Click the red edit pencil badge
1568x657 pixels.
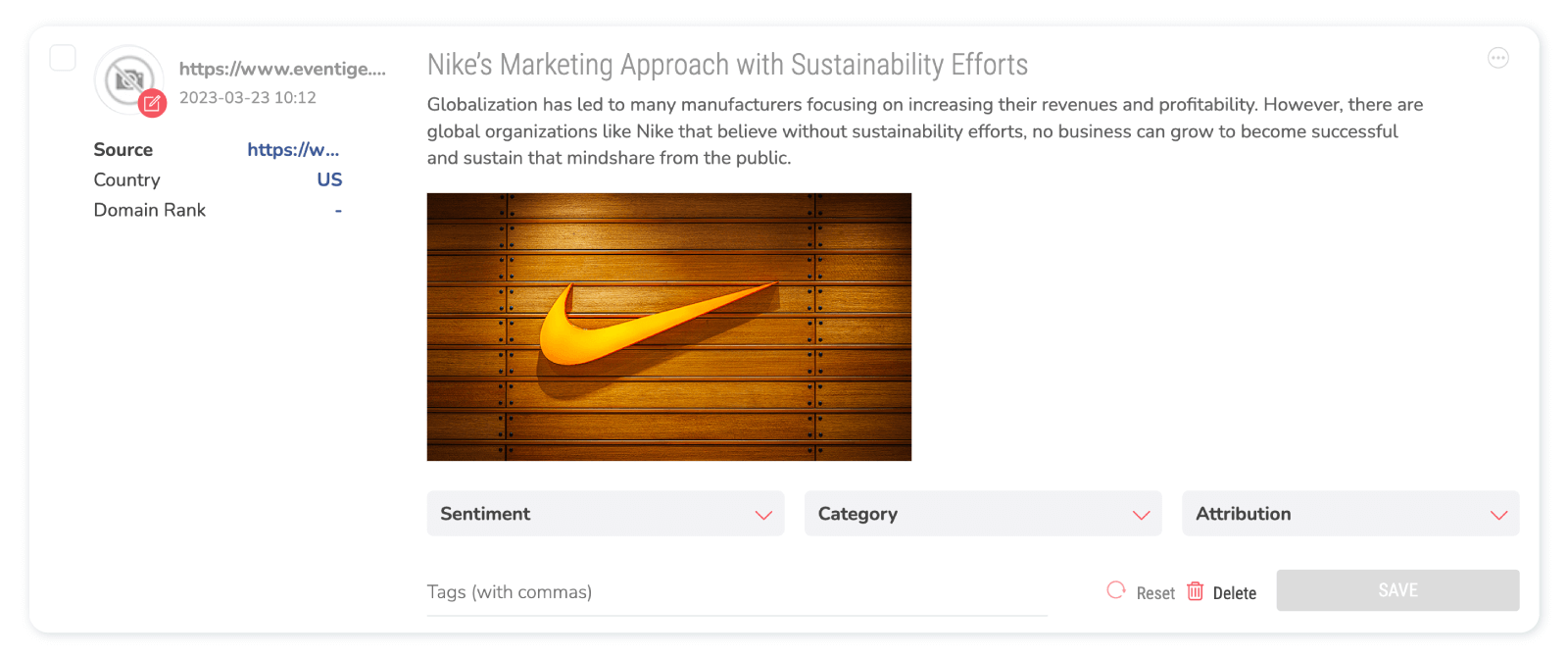pos(152,103)
